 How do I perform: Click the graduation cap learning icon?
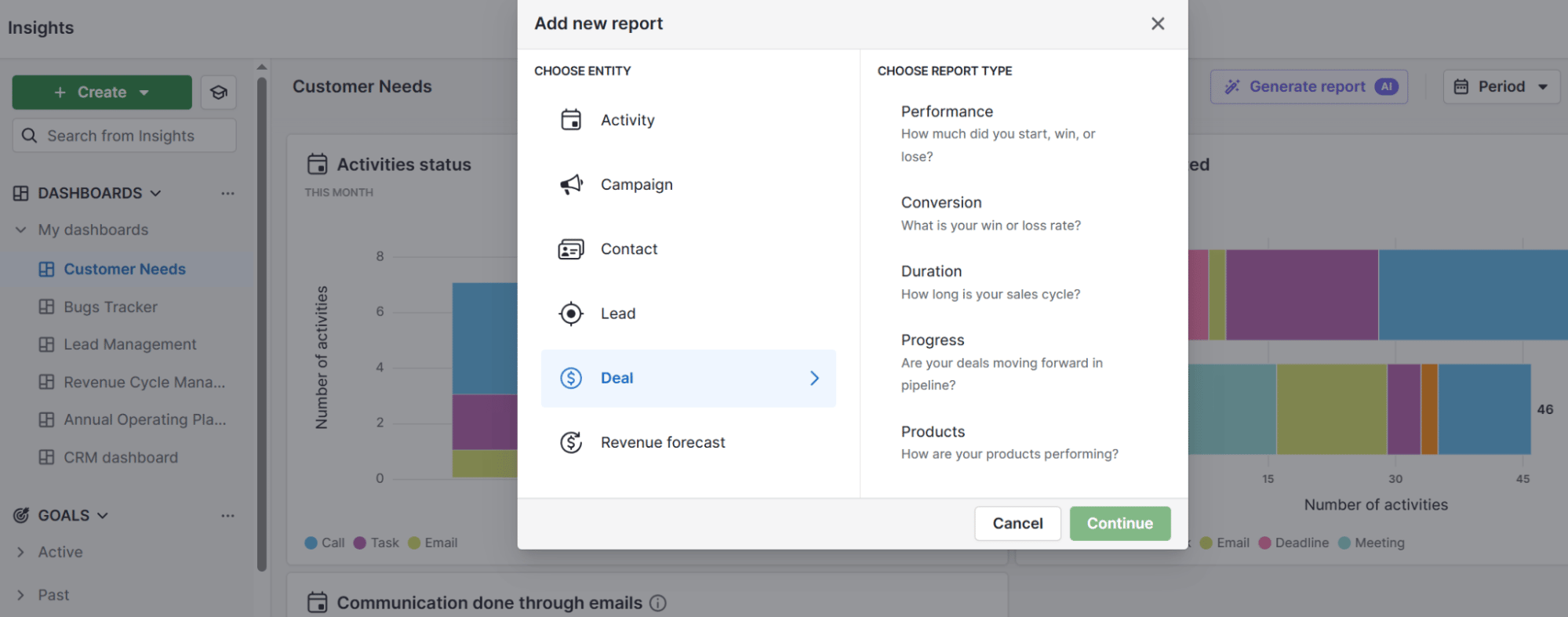point(219,93)
